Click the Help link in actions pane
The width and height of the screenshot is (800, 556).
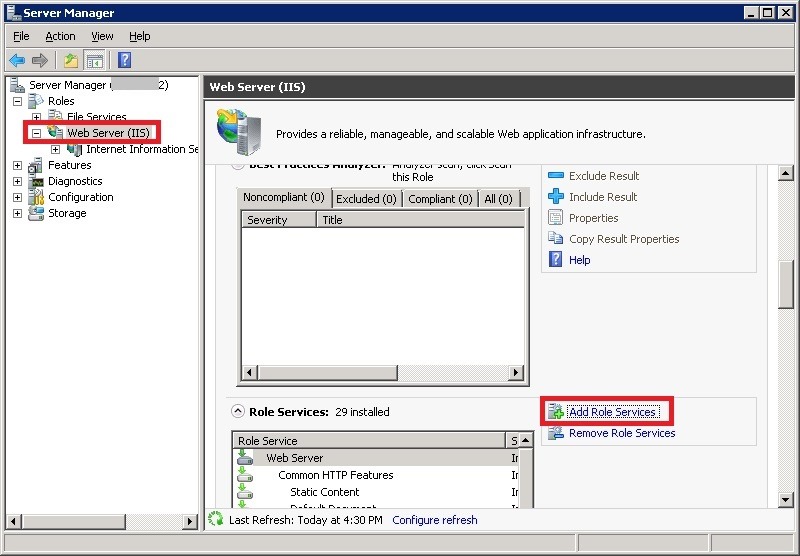click(x=580, y=260)
